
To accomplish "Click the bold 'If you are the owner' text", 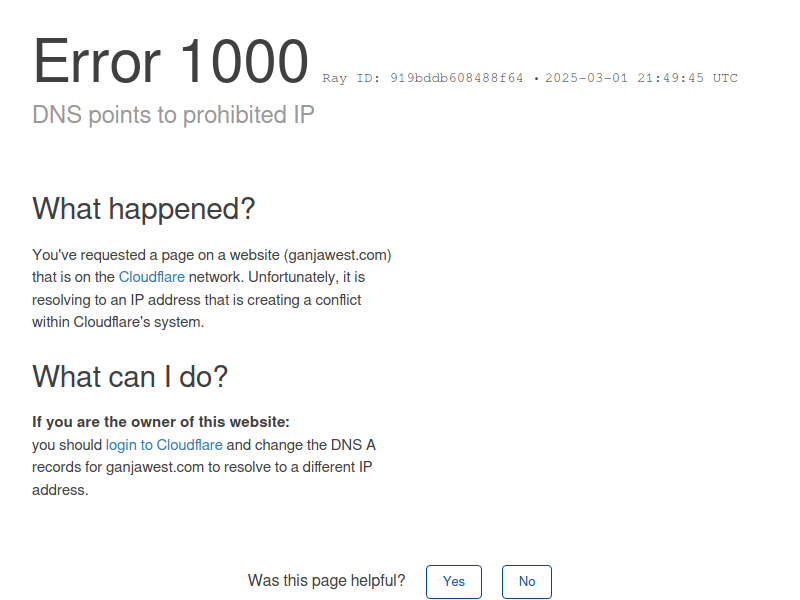I will [x=161, y=422].
